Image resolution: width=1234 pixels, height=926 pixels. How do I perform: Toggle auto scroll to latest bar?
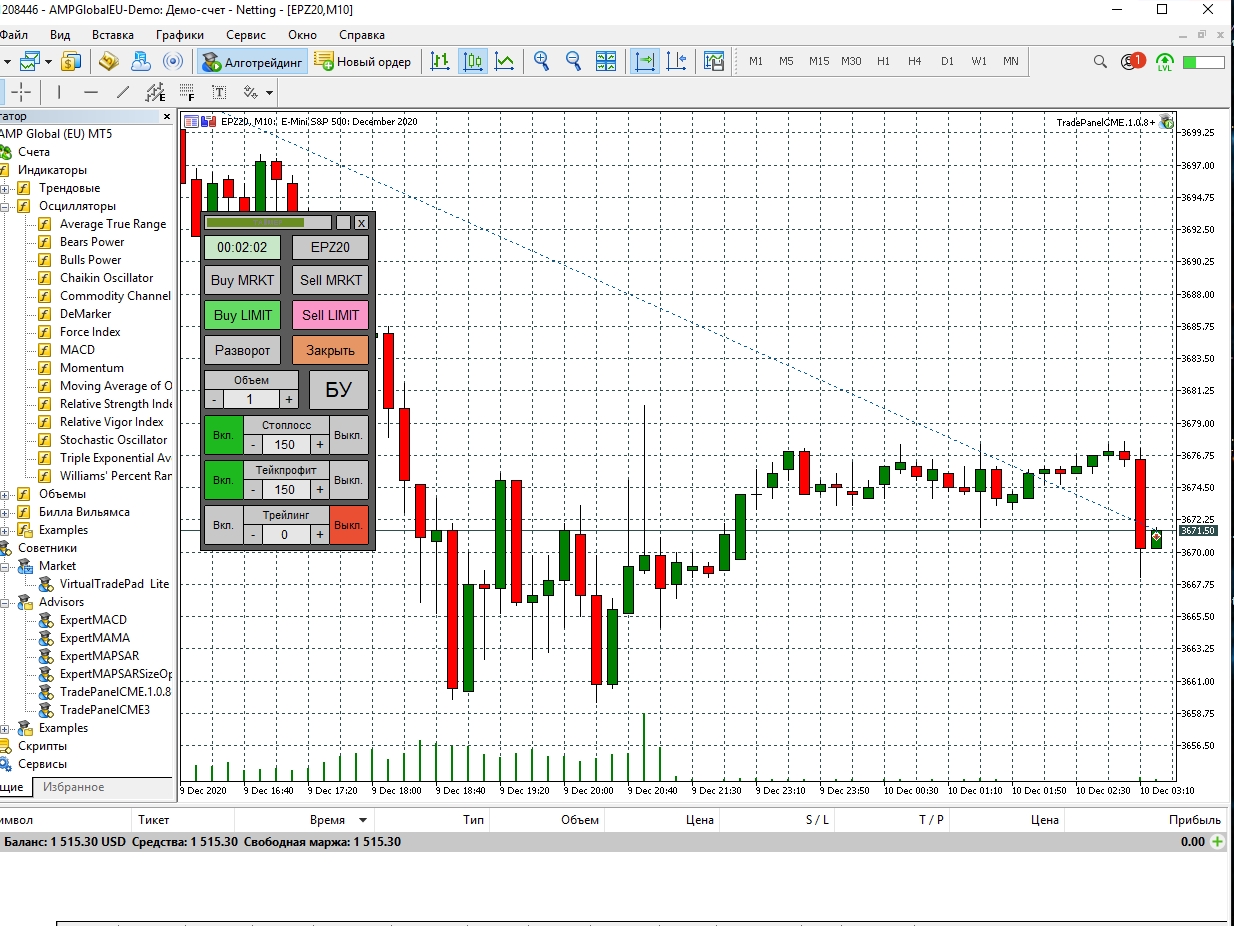[645, 61]
